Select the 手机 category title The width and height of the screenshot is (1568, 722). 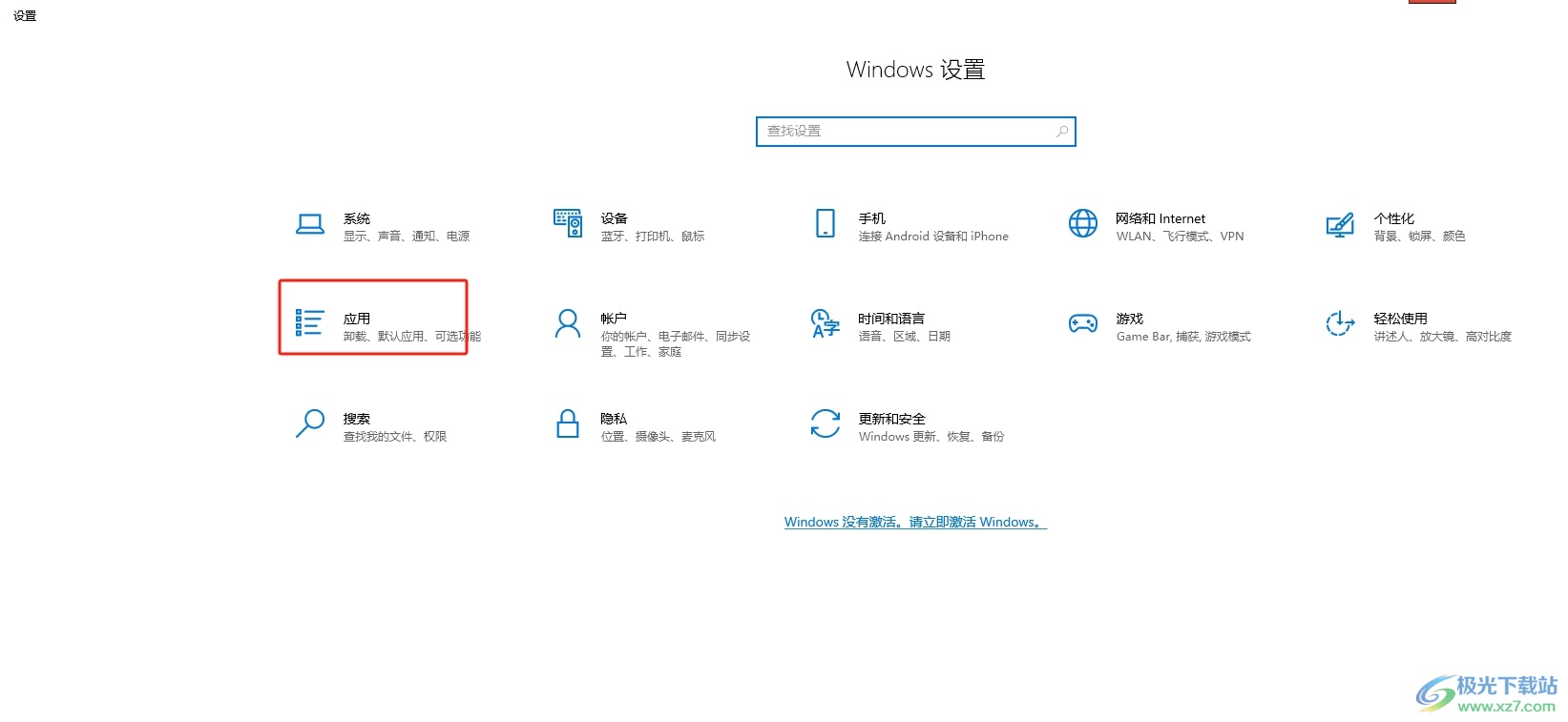point(872,218)
